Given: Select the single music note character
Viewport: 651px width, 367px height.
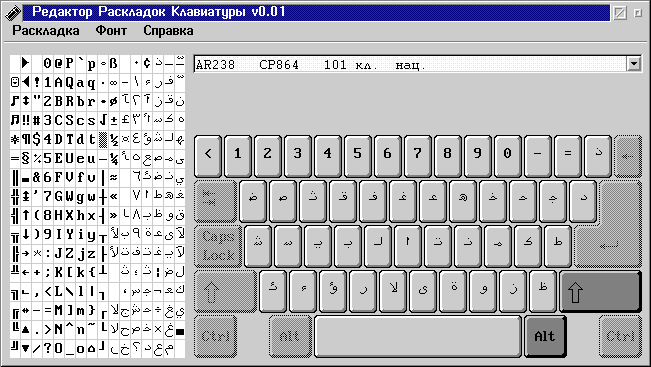Looking at the screenshot, I should (15, 101).
